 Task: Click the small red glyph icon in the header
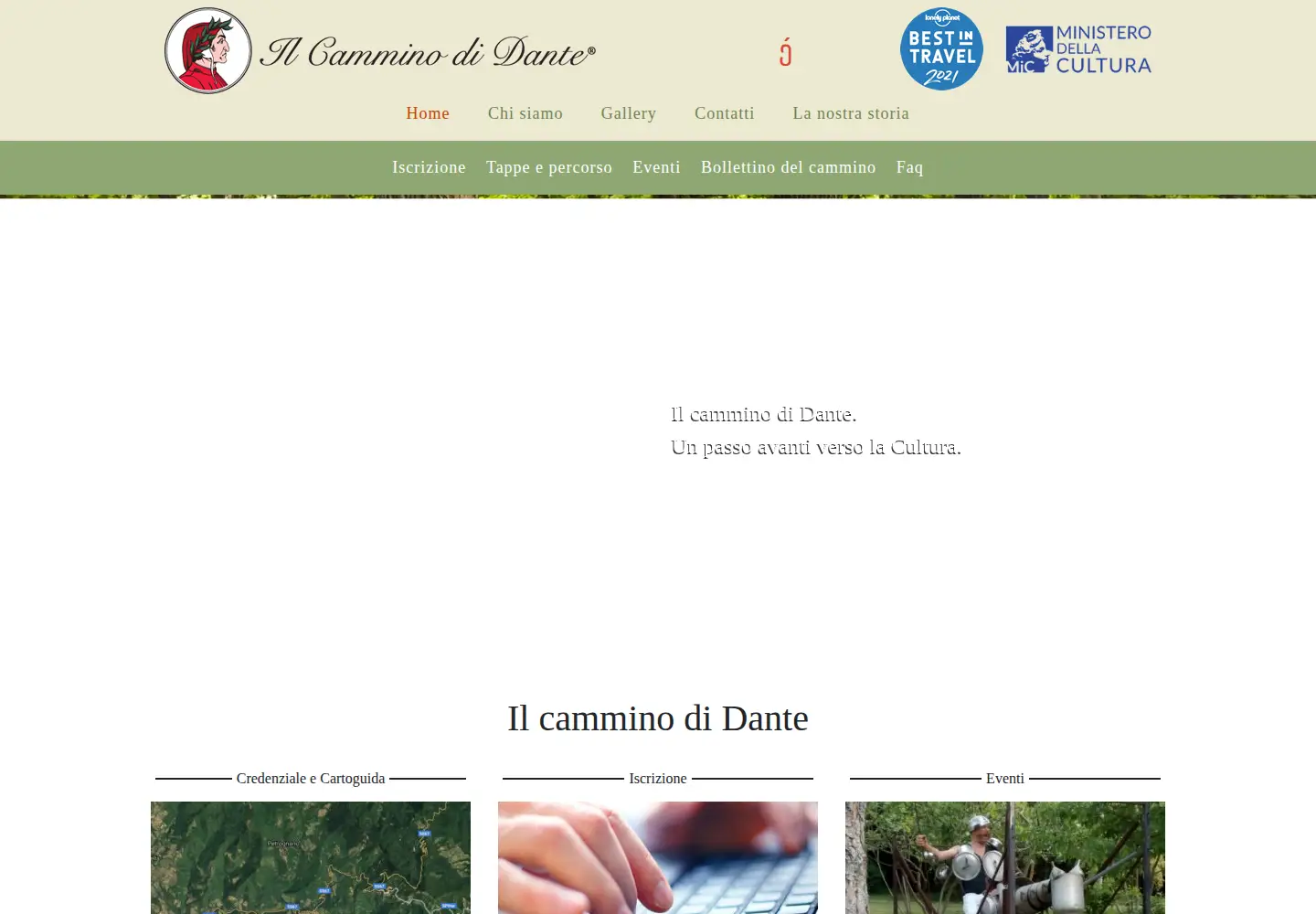(785, 53)
